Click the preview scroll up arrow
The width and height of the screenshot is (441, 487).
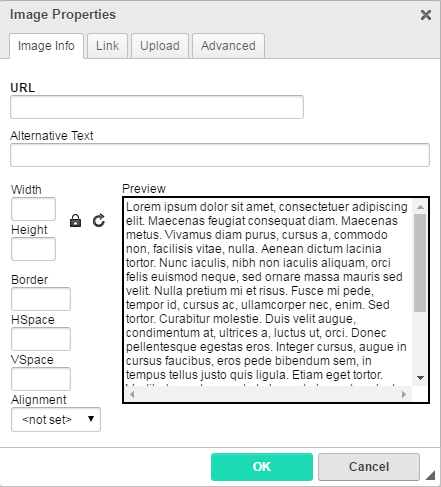point(420,207)
